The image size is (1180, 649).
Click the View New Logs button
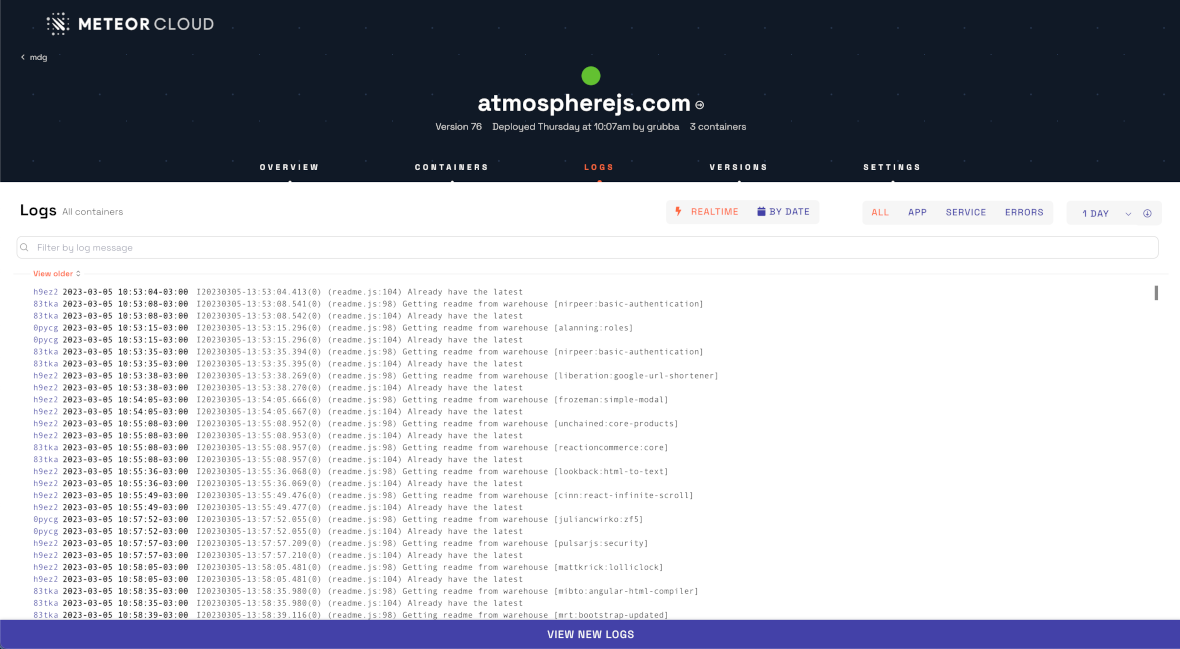tap(590, 635)
